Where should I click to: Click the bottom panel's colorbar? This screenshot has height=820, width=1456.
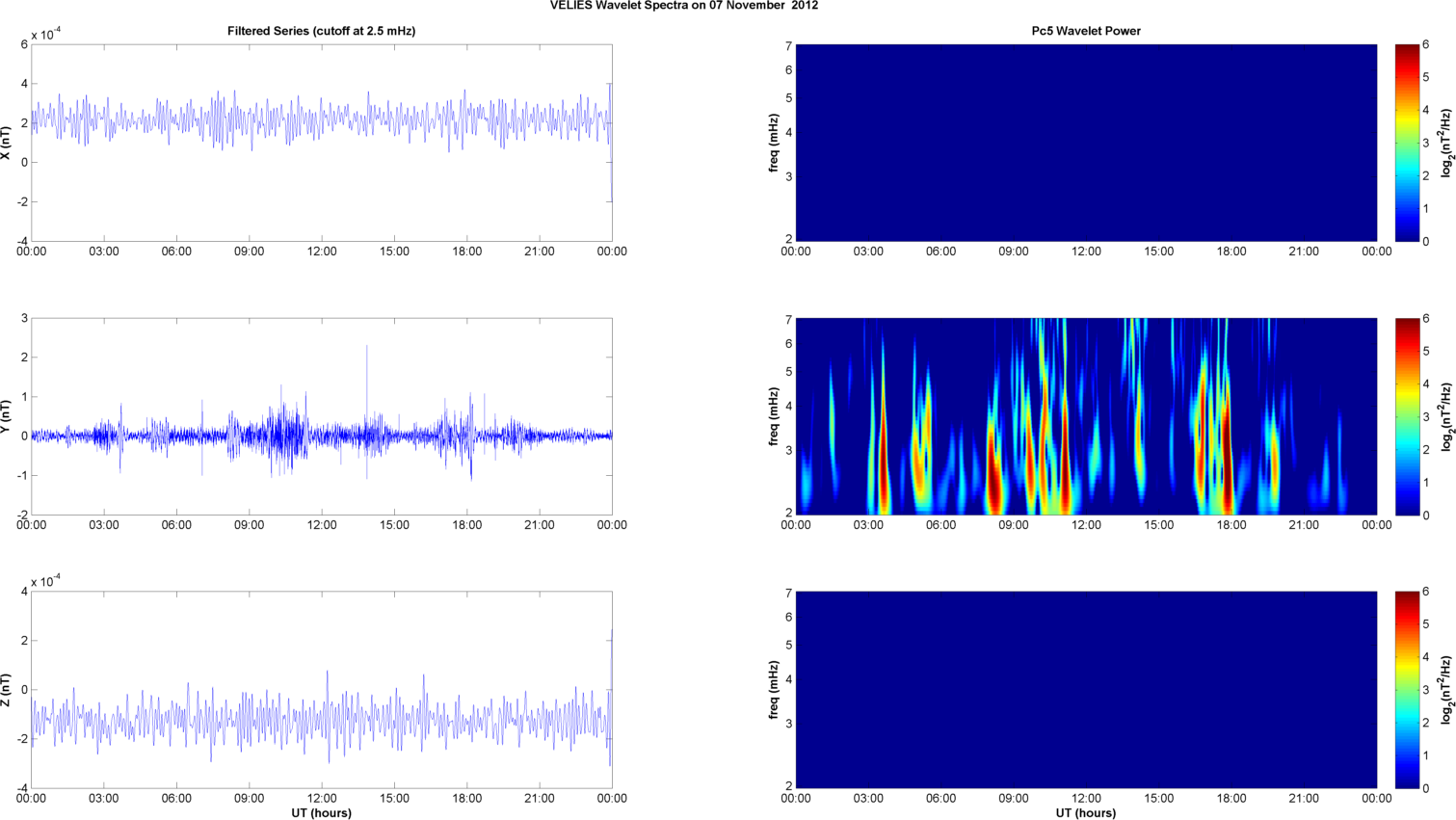click(x=1407, y=690)
